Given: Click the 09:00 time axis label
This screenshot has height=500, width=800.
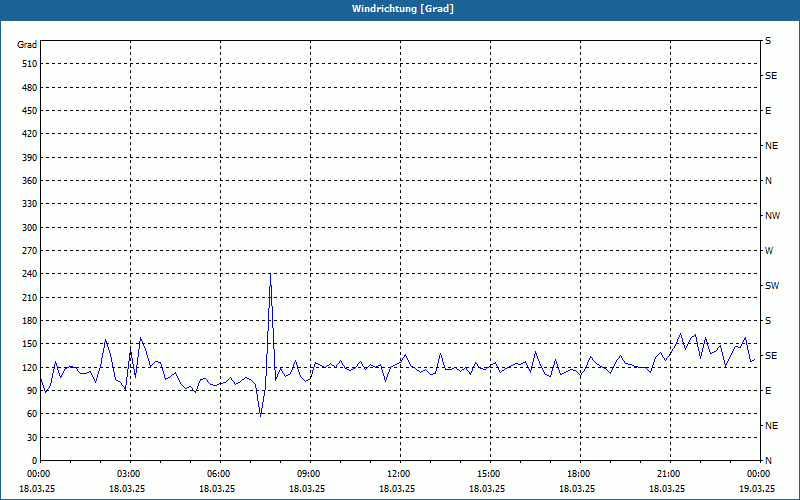Looking at the screenshot, I should pos(310,473).
